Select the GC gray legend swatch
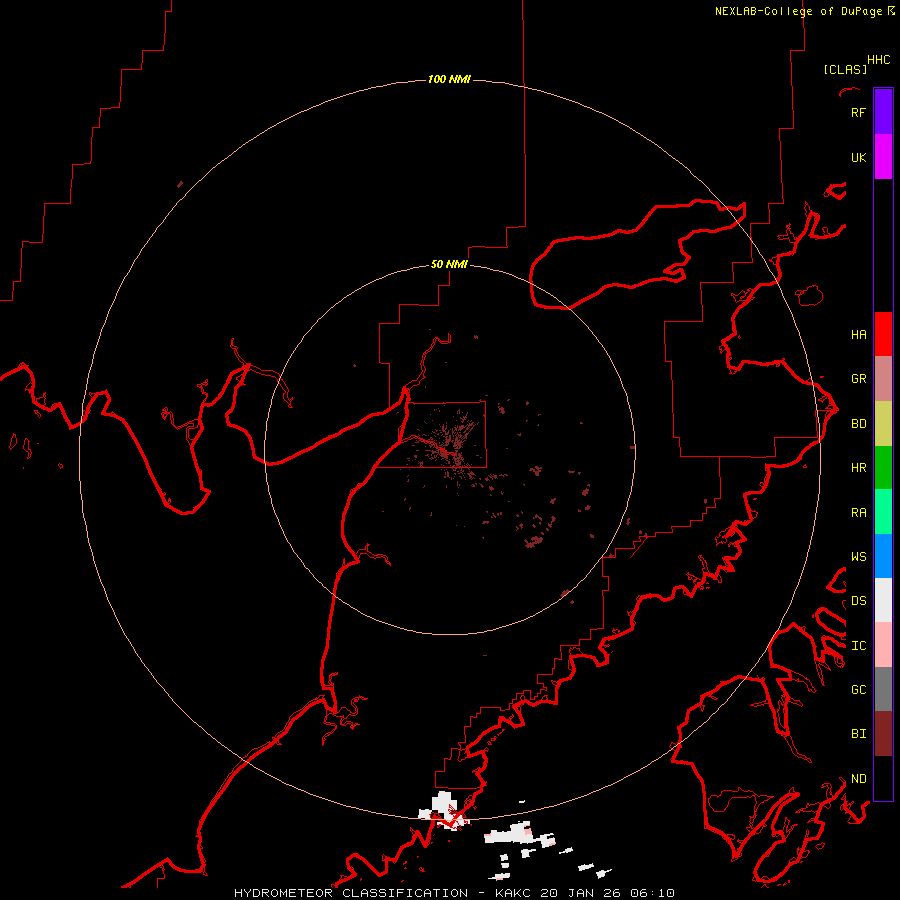This screenshot has height=900, width=900. [883, 689]
